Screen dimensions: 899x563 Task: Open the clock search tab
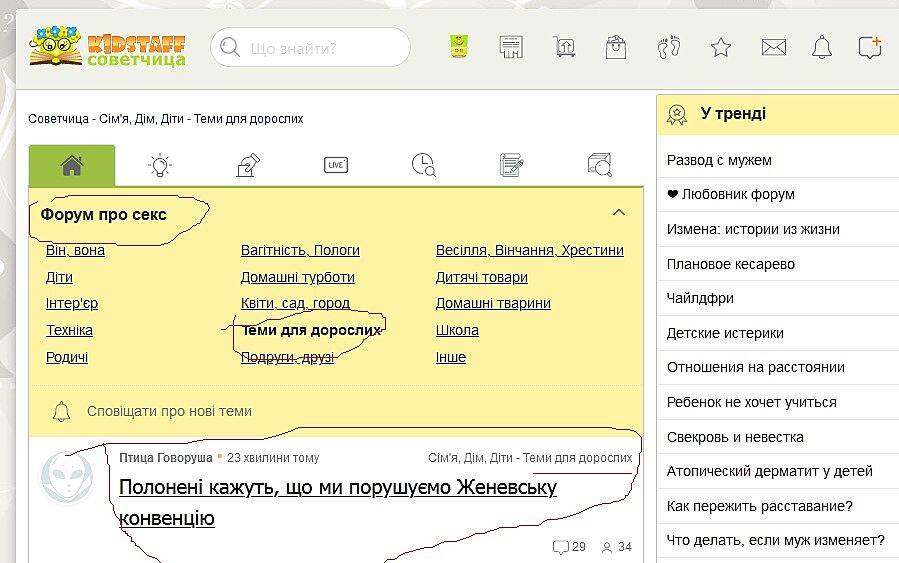click(423, 166)
